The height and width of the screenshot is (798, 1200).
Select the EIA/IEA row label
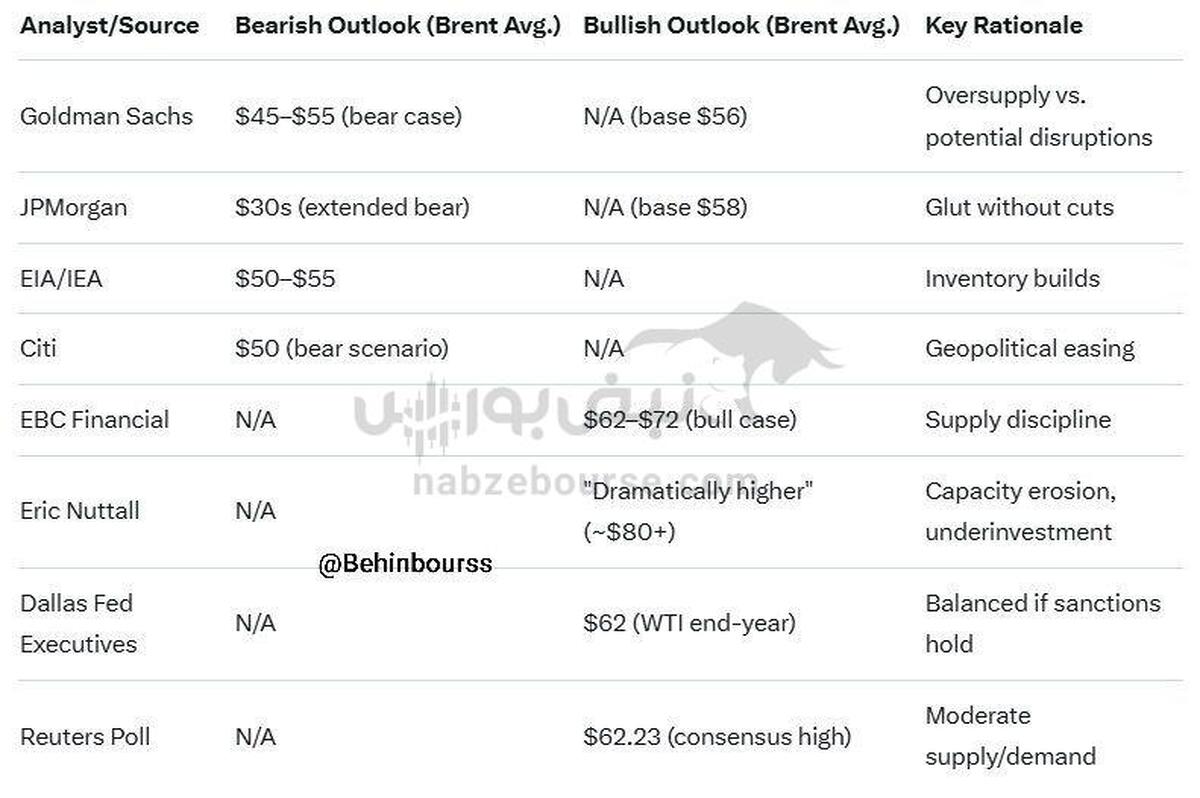(x=61, y=279)
